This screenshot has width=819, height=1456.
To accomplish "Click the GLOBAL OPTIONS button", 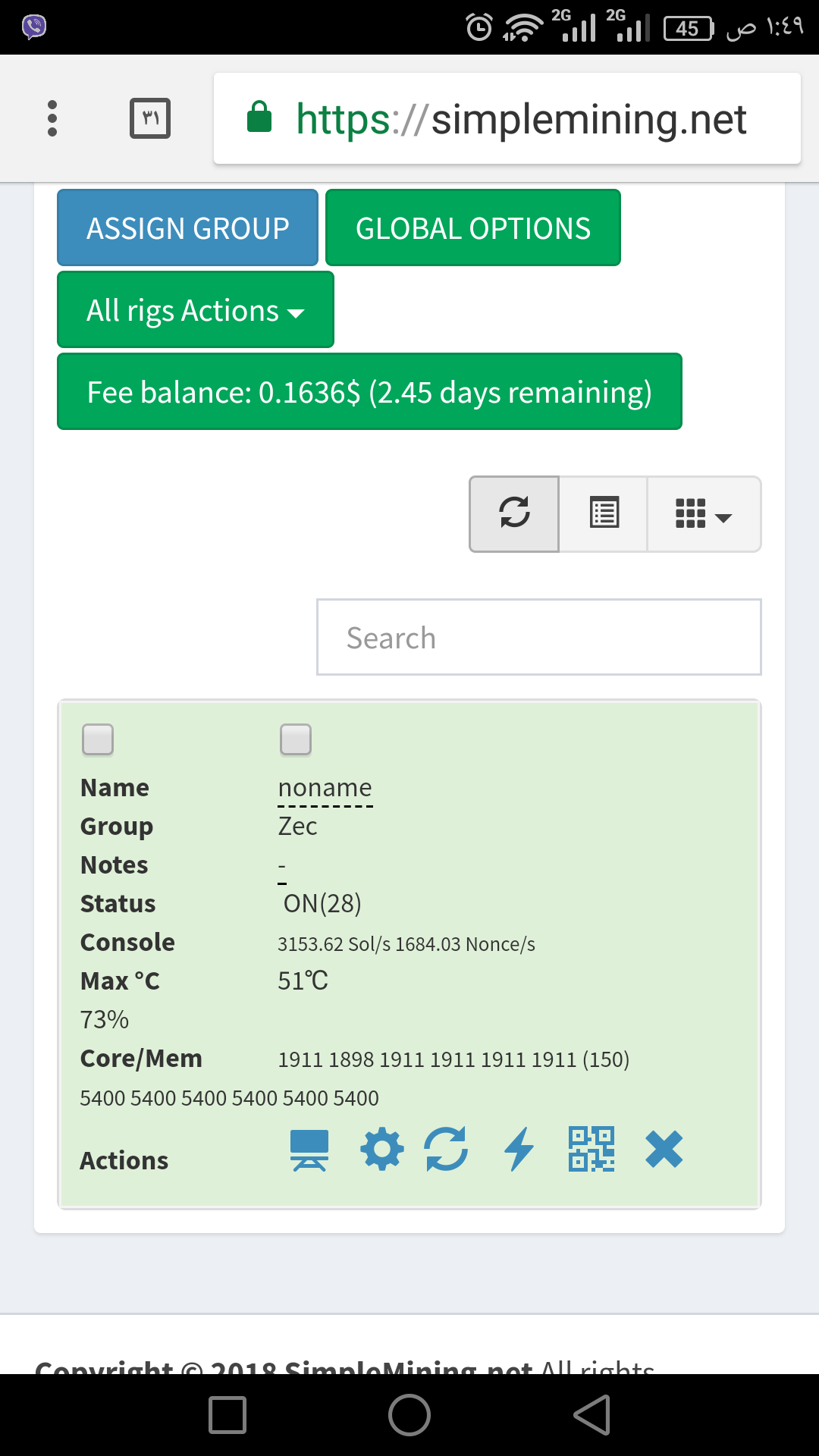I will [473, 227].
